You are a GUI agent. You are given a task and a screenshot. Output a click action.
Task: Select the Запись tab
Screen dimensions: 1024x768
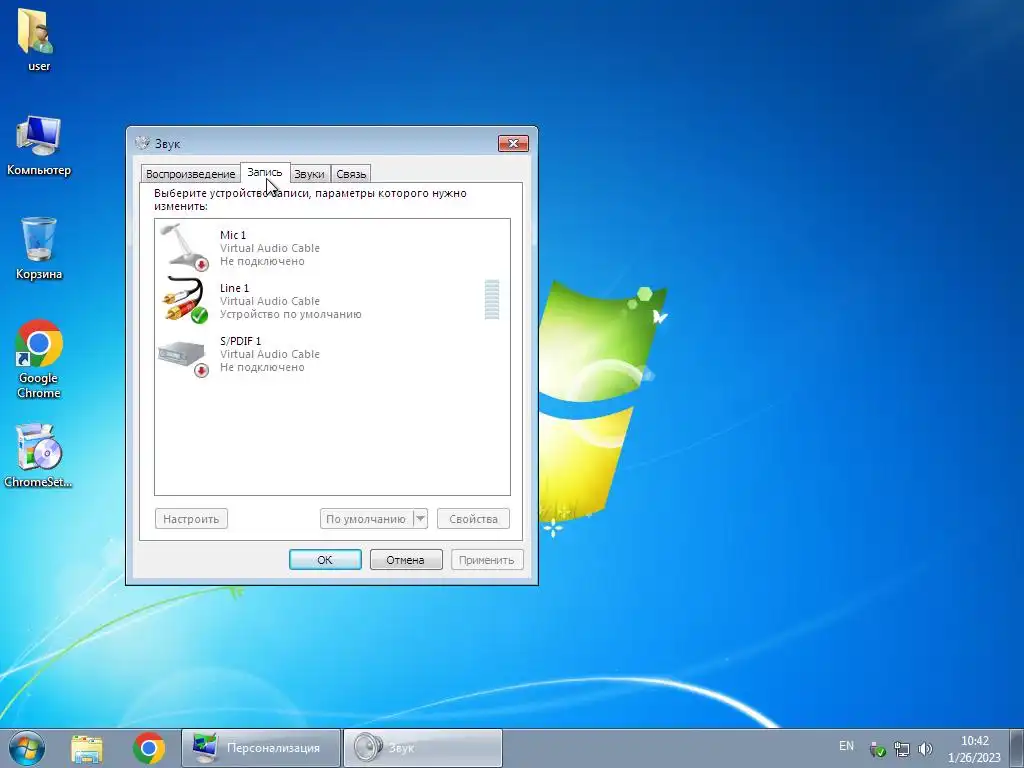[264, 172]
